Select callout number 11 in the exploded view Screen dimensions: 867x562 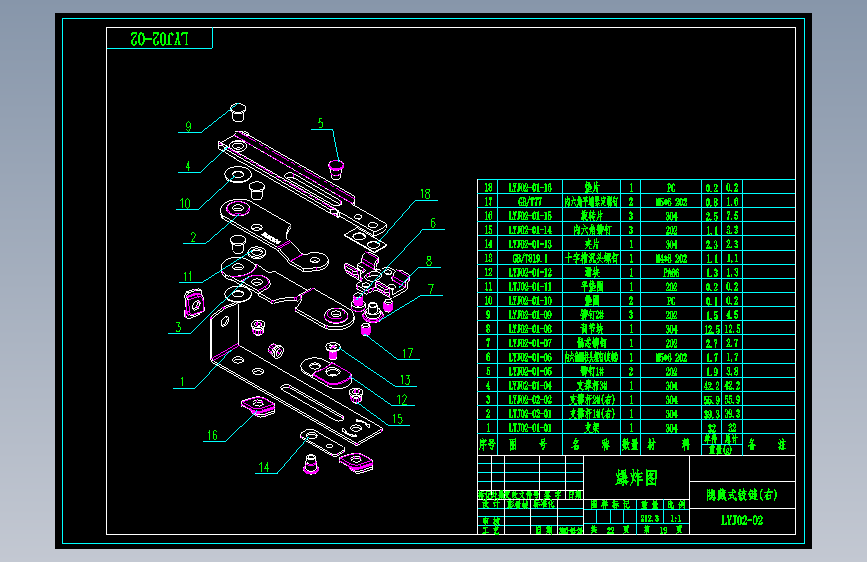(188, 276)
